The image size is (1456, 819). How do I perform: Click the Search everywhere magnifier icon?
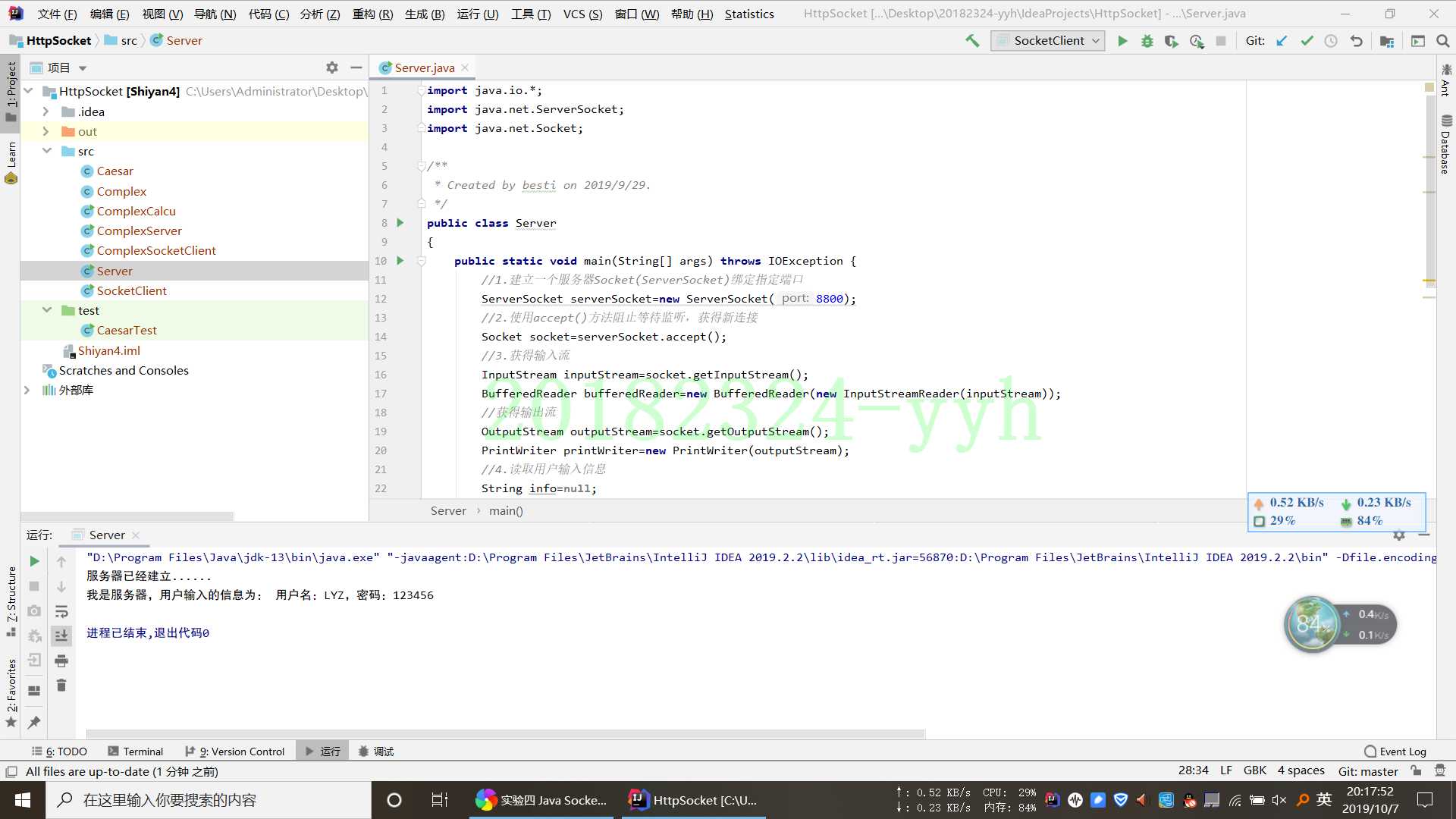coord(1443,40)
